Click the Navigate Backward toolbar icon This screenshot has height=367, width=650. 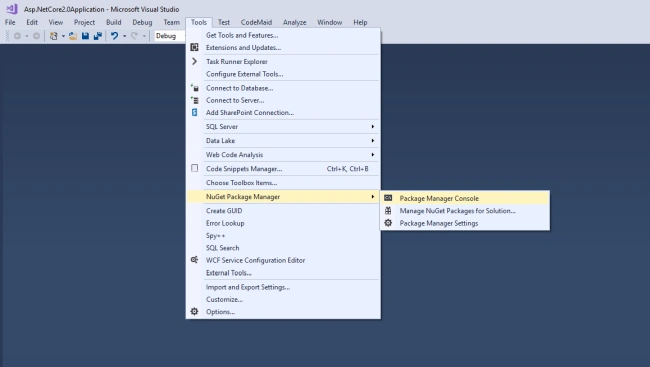tap(17, 36)
